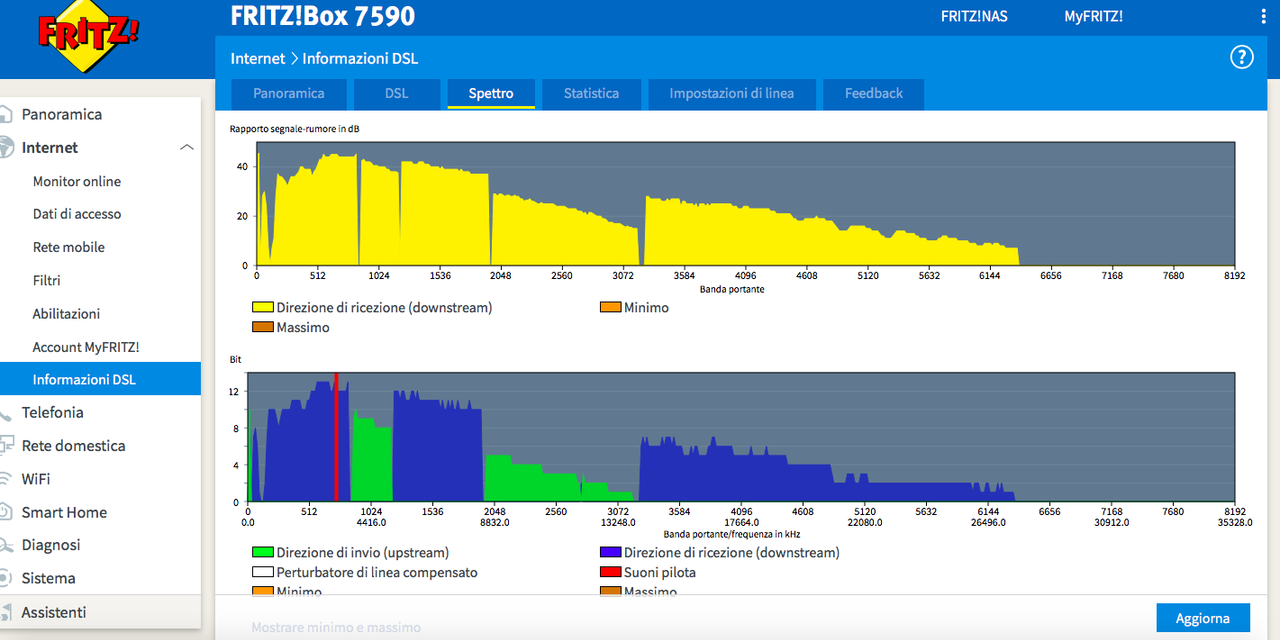The width and height of the screenshot is (1280, 640).
Task: Click the Diagnosi magnifier icon
Action: click(x=7, y=545)
